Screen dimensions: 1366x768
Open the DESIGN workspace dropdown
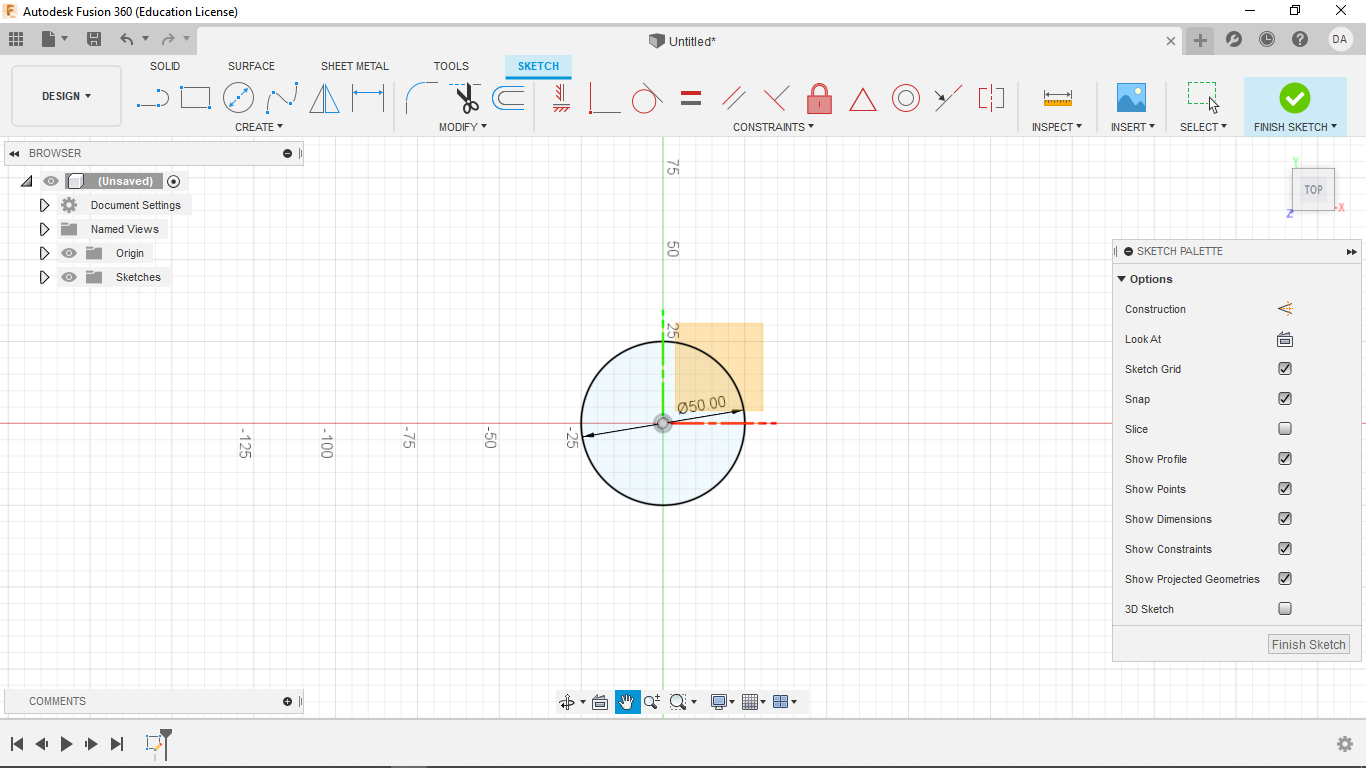pos(66,96)
